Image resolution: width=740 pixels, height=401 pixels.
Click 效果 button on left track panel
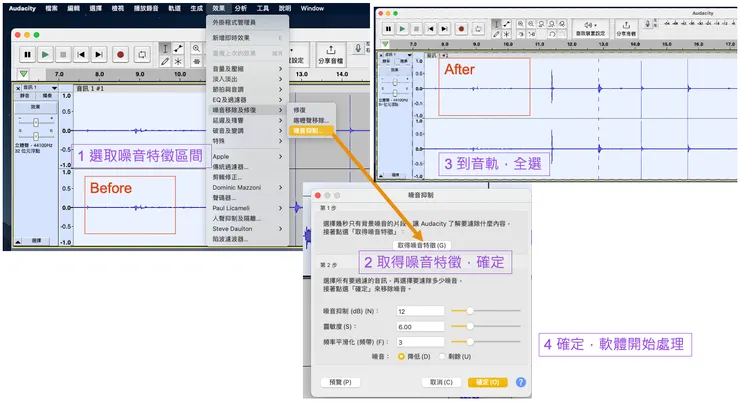[x=36, y=107]
